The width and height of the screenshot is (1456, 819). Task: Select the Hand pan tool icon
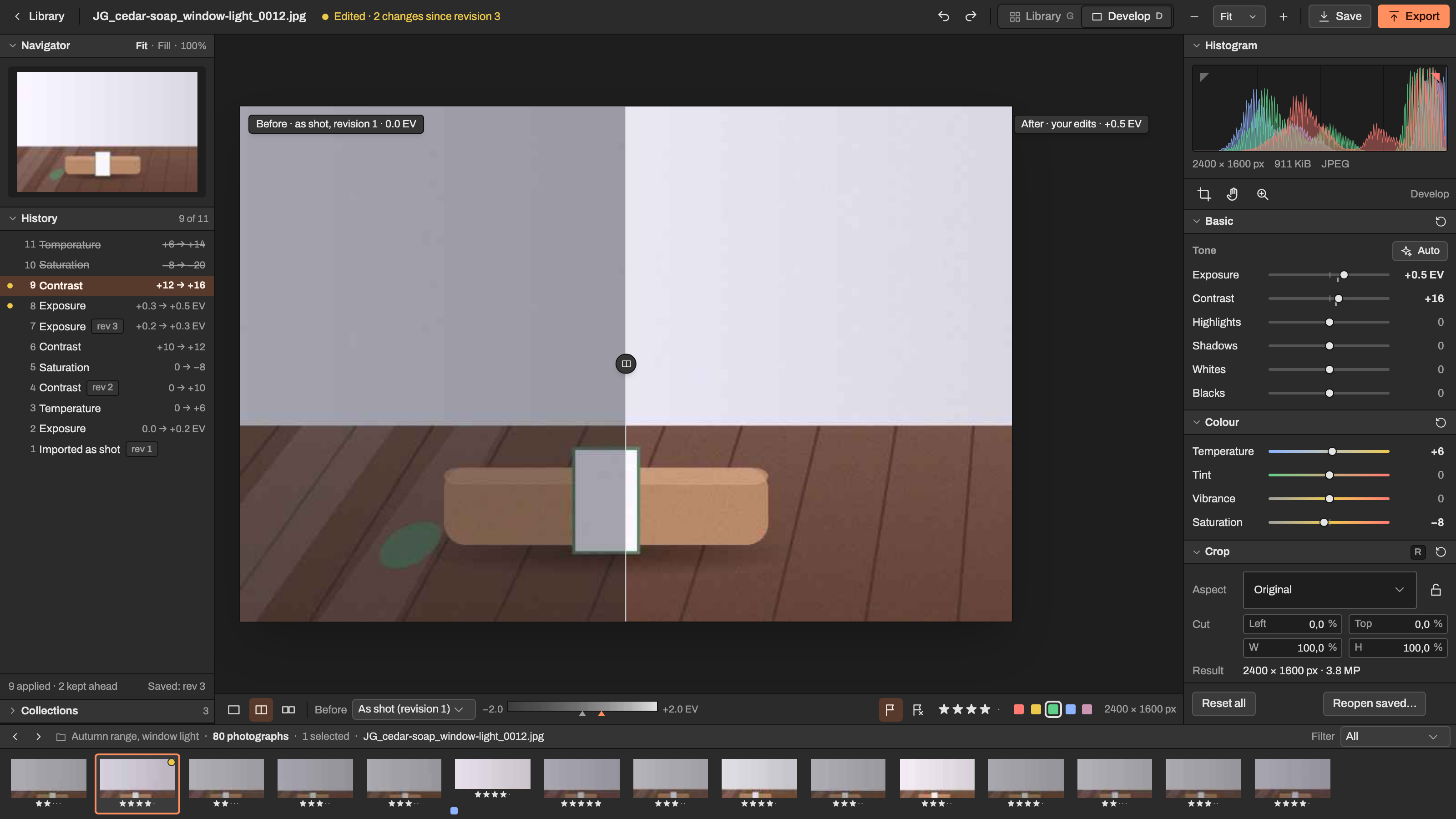[x=1232, y=194]
